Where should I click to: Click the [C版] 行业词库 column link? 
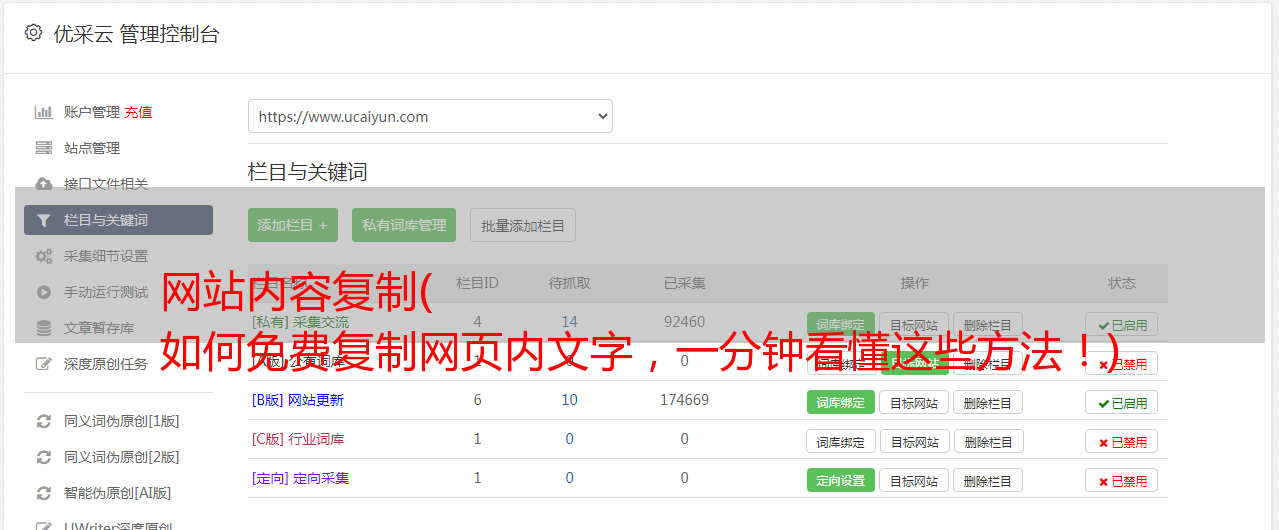pos(298,439)
